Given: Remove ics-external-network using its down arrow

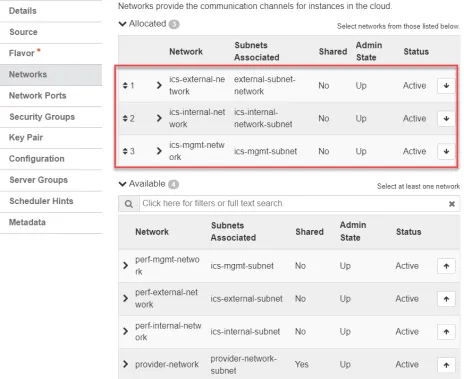Looking at the screenshot, I should pyautogui.click(x=446, y=86).
